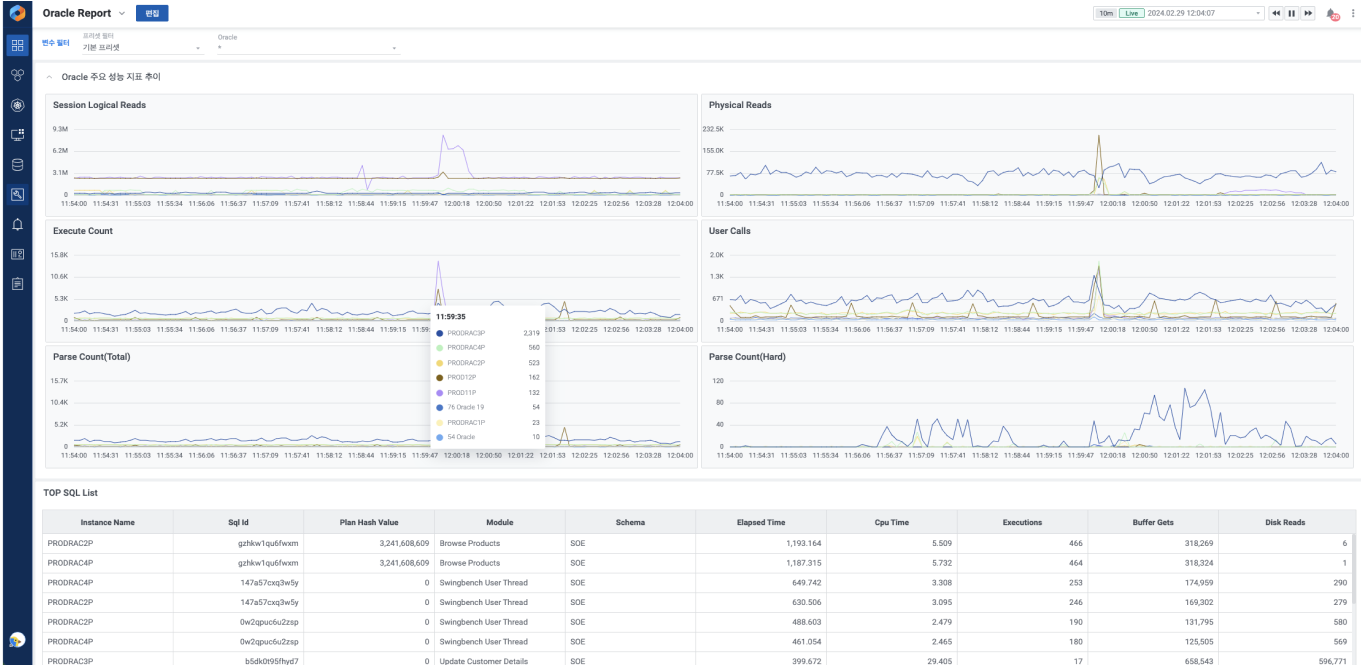Image resolution: width=1361 pixels, height=665 pixels.
Task: Click the Session Logical Reads chart title
Action: pyautogui.click(x=99, y=105)
